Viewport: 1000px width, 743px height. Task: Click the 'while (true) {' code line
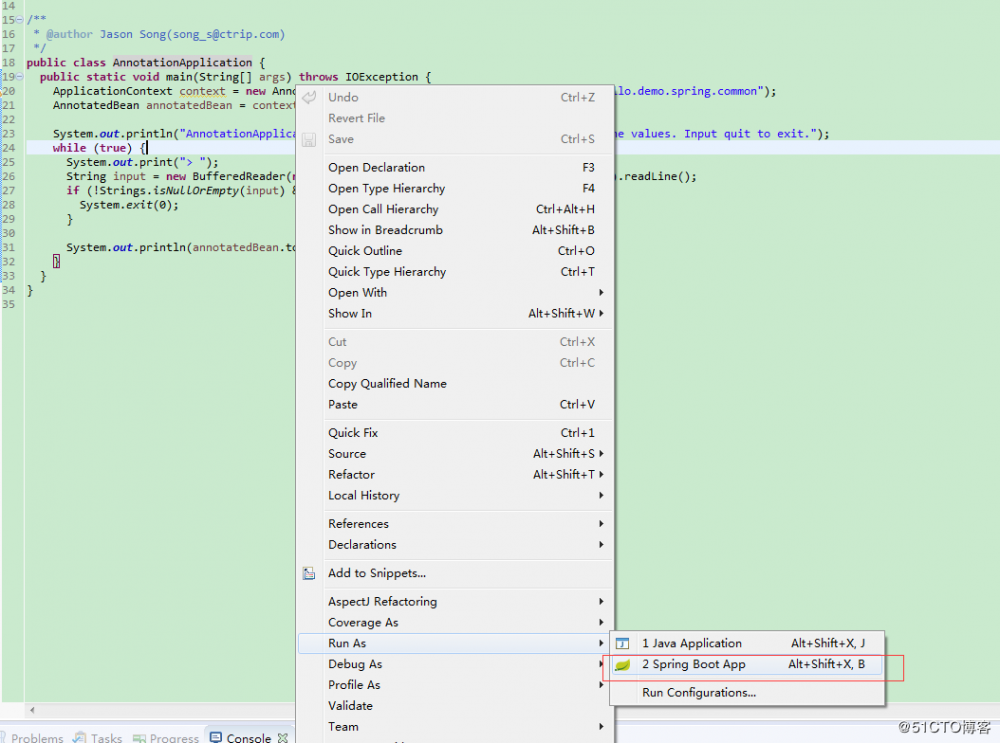click(x=99, y=148)
